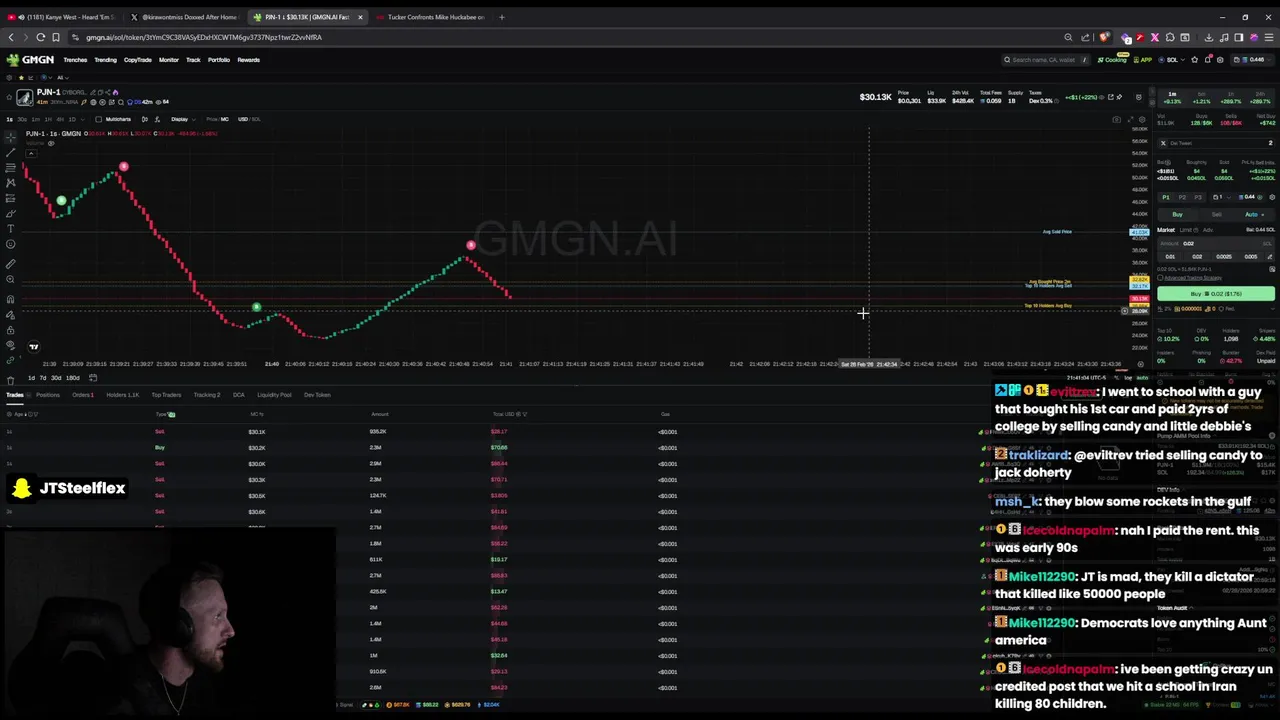Select the trend line drawing tool
Viewport: 1280px width, 720px height.
coord(11,153)
